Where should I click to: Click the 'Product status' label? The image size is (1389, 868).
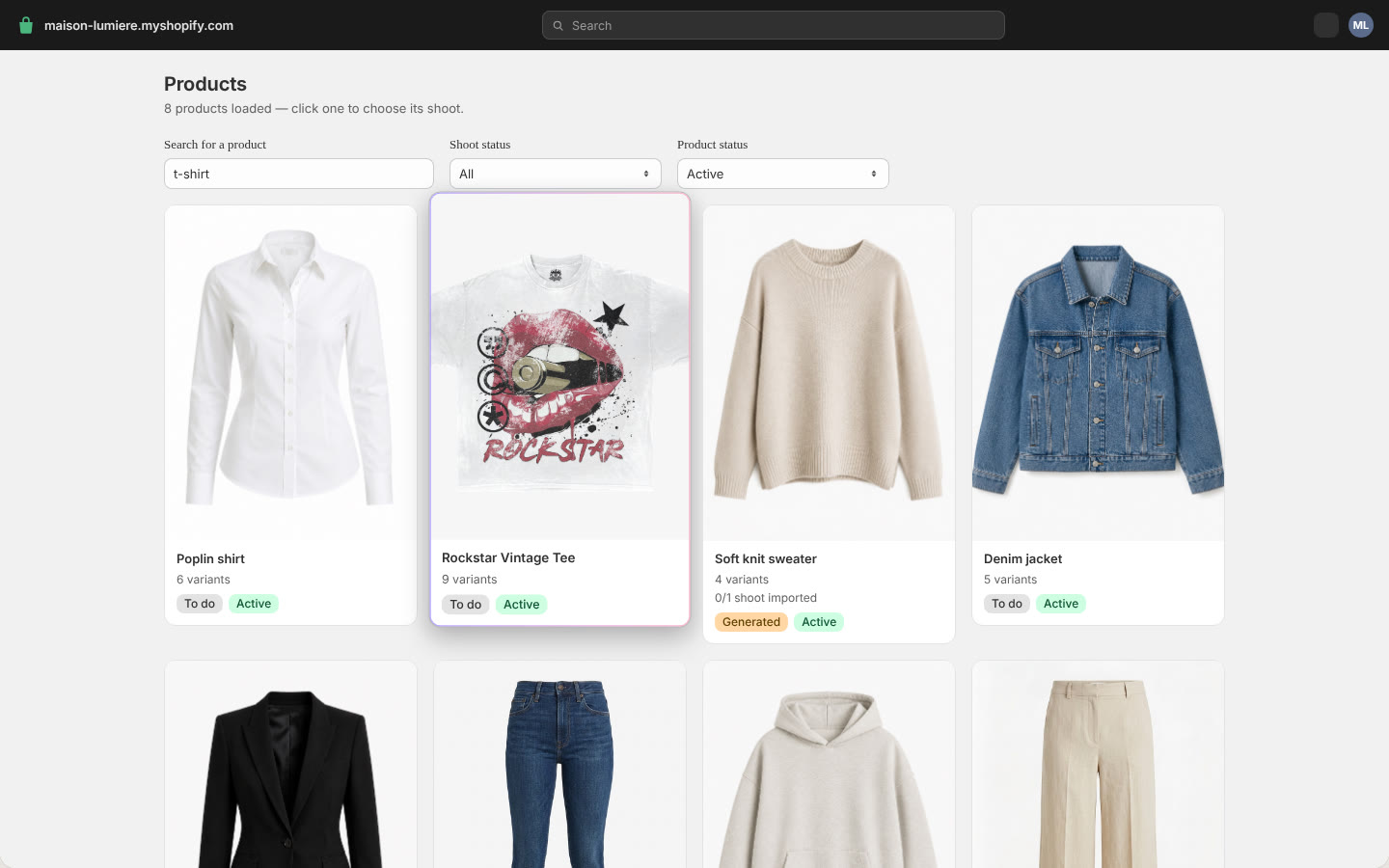pyautogui.click(x=713, y=145)
